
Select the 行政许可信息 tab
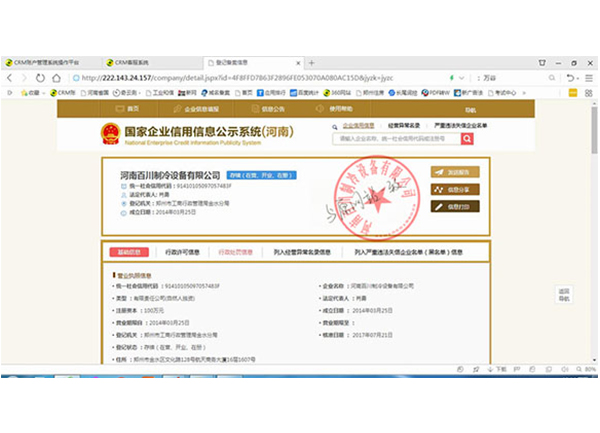pos(181,252)
